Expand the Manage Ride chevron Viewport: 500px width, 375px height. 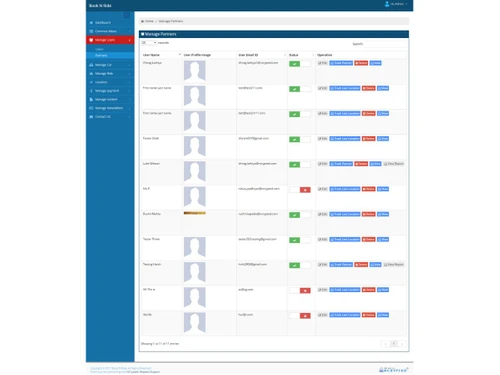(130, 74)
